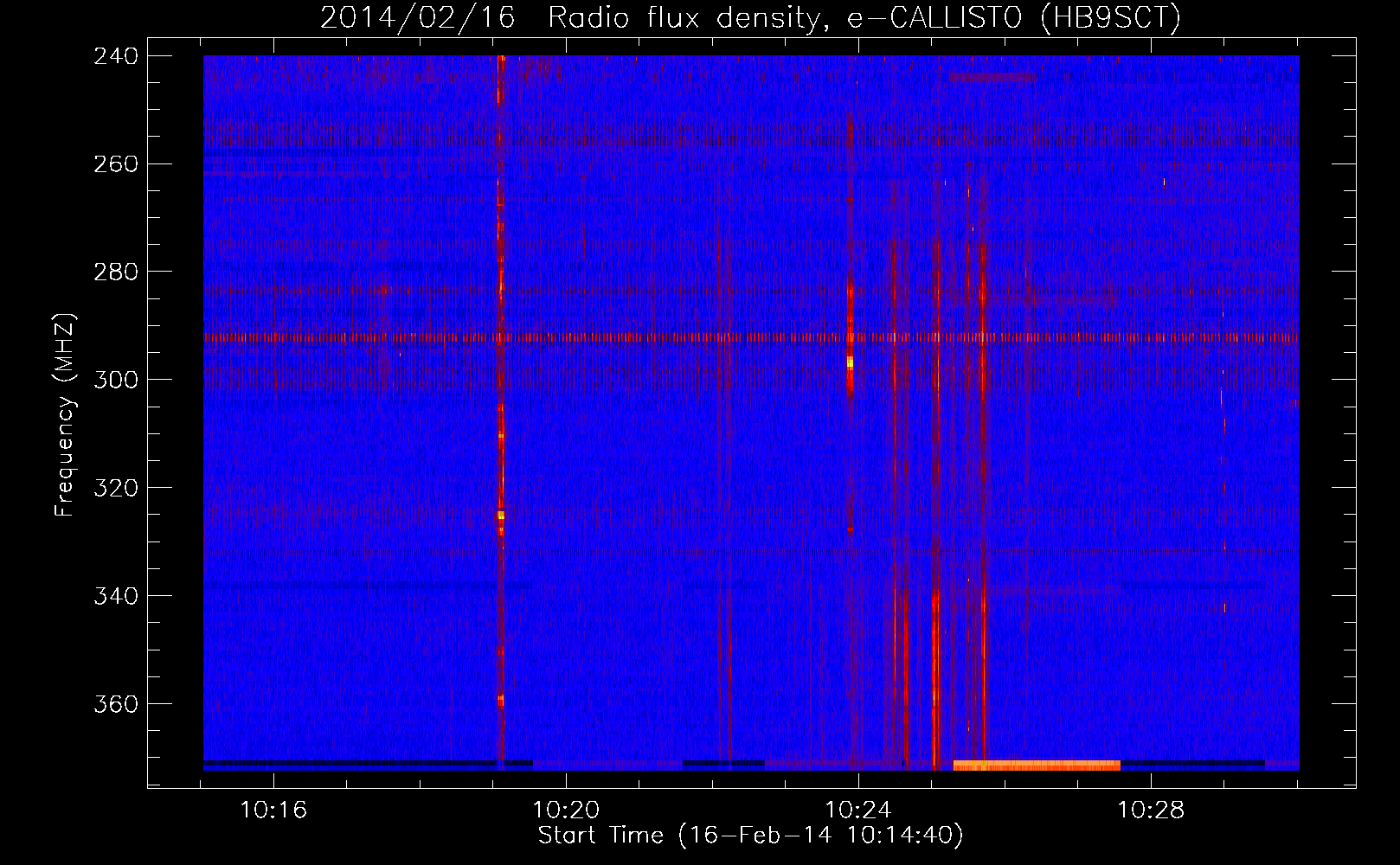
Task: Click the 340 frequency tick label
Action: coord(116,597)
